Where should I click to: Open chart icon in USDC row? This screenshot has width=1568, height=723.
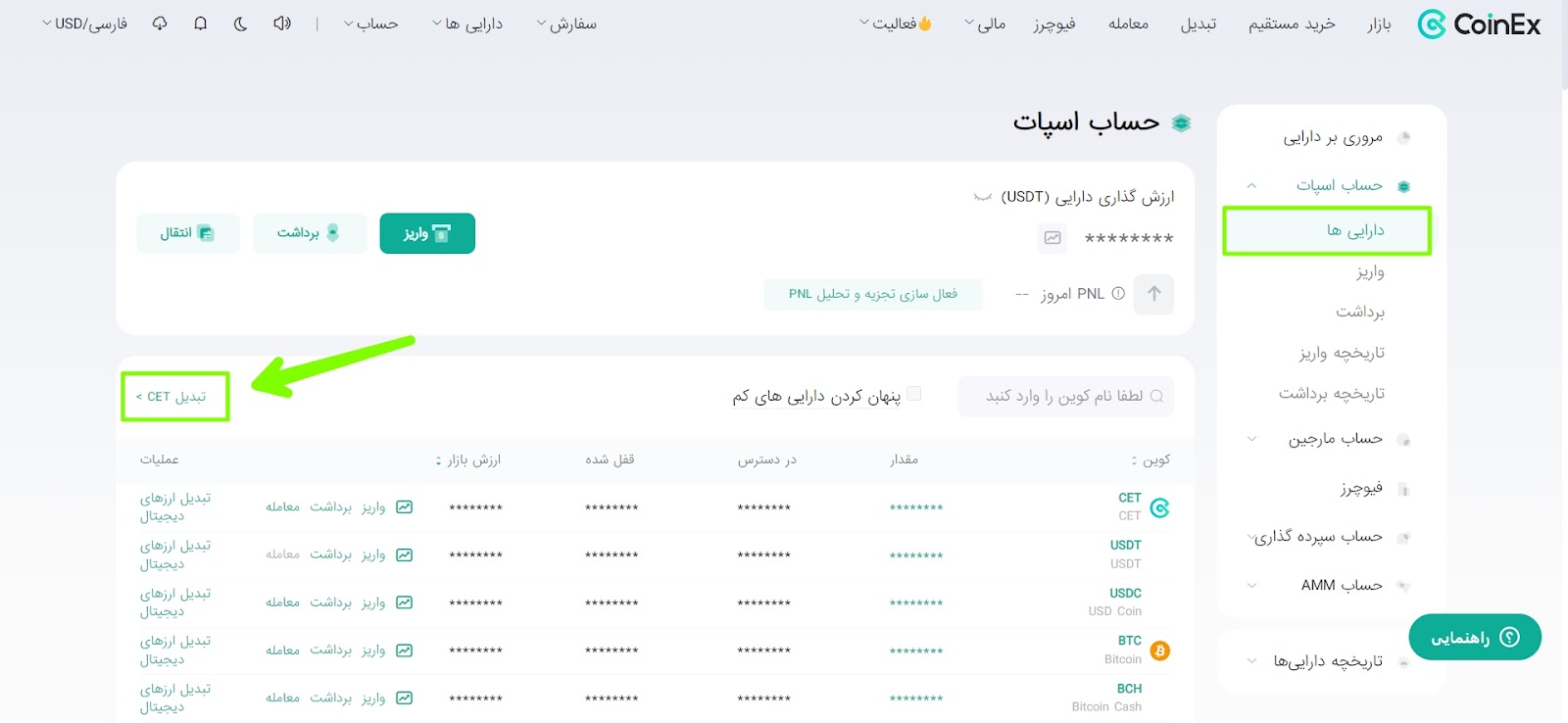tap(404, 602)
